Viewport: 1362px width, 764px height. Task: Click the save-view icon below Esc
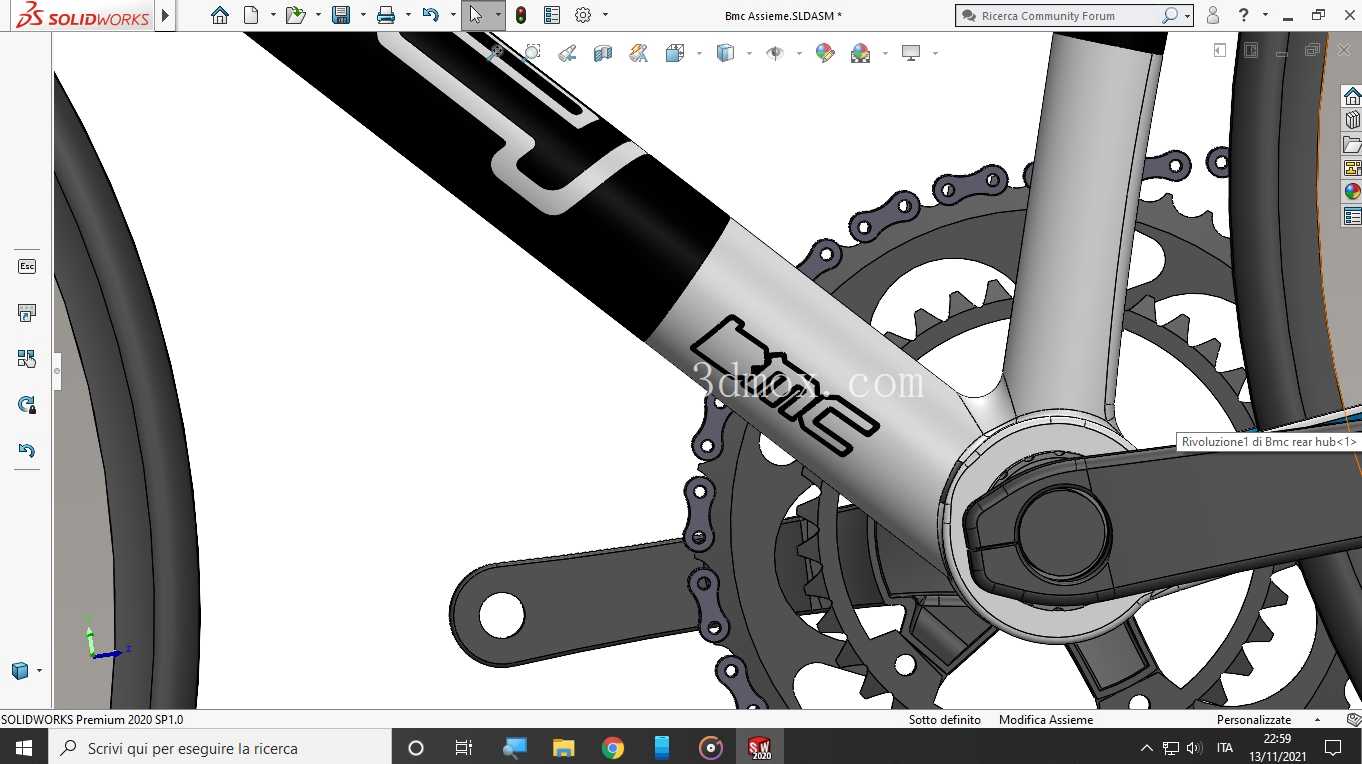27,313
